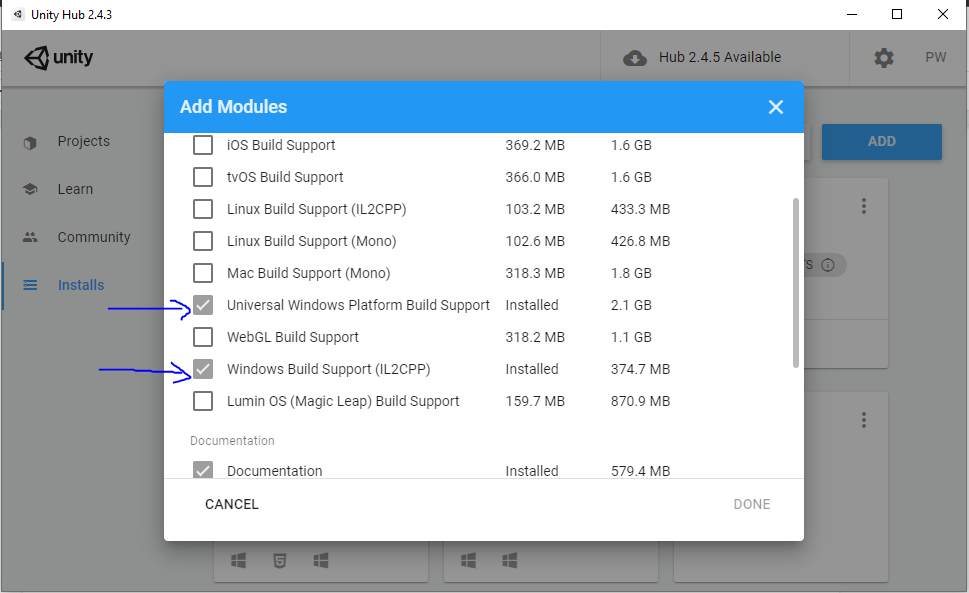The height and width of the screenshot is (593, 969).
Task: Click the CANCEL button in dialog
Action: point(232,504)
